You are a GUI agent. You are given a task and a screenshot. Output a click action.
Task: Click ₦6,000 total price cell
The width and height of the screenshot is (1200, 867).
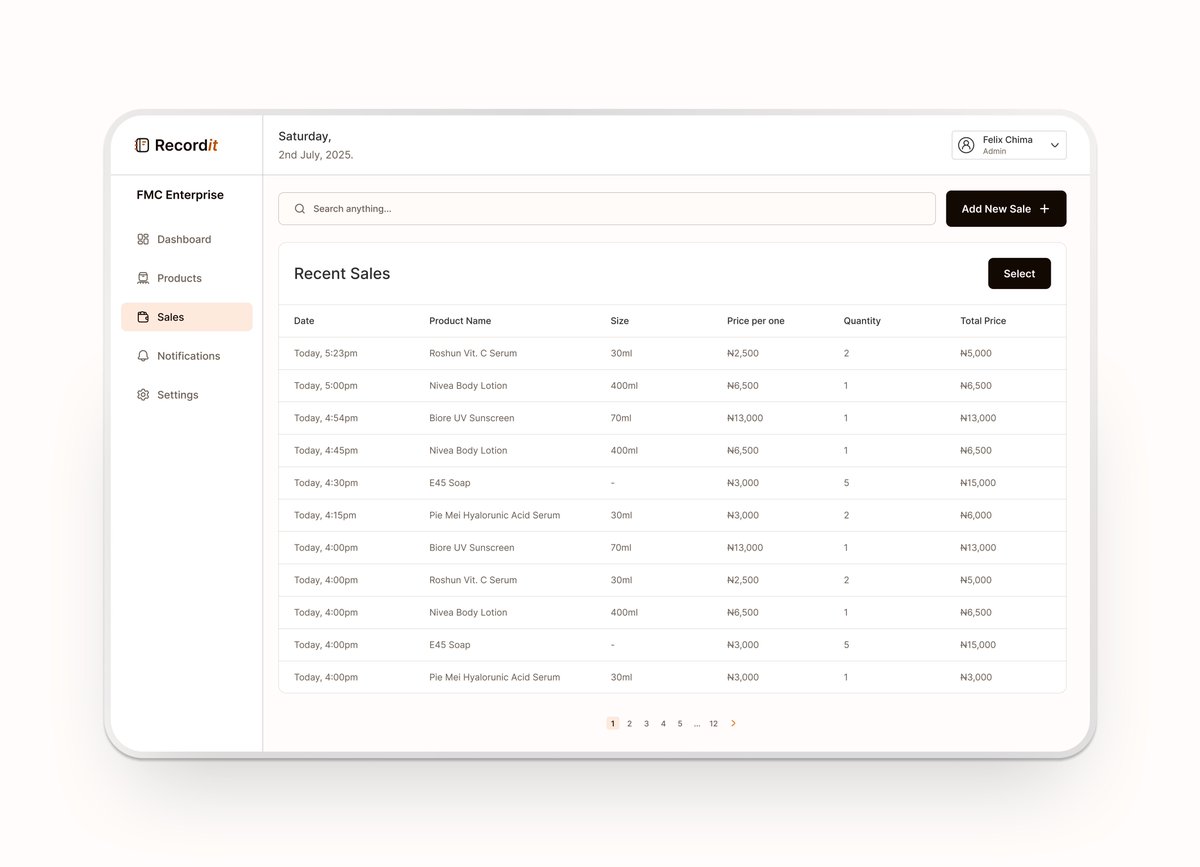tap(976, 515)
